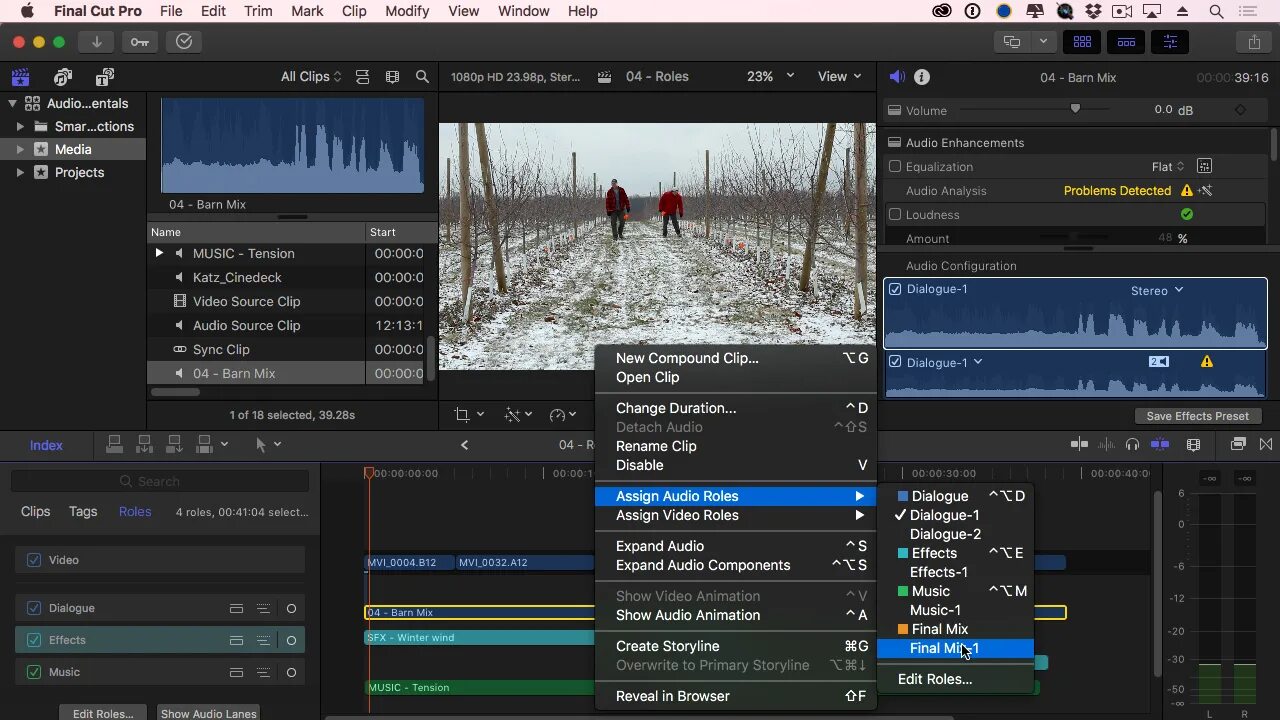Choose Reveal in Browser
The width and height of the screenshot is (1280, 720).
pyautogui.click(x=735, y=696)
